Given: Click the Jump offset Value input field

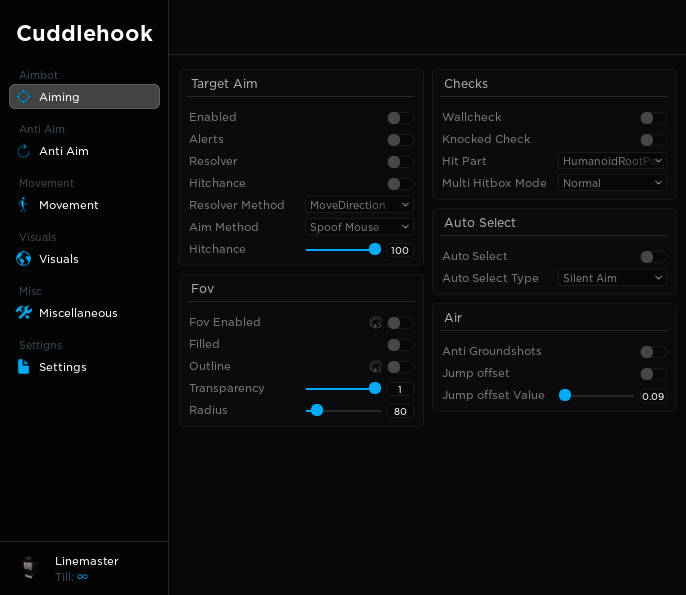Looking at the screenshot, I should click(x=653, y=396).
